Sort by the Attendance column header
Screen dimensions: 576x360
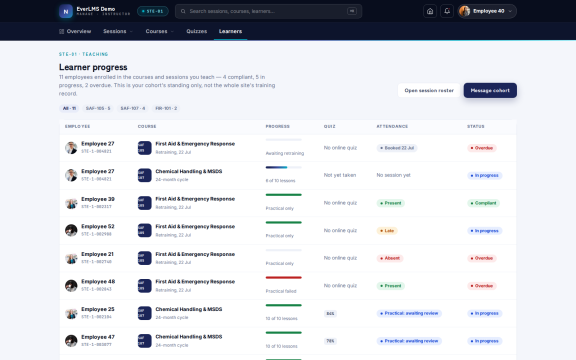pyautogui.click(x=392, y=126)
